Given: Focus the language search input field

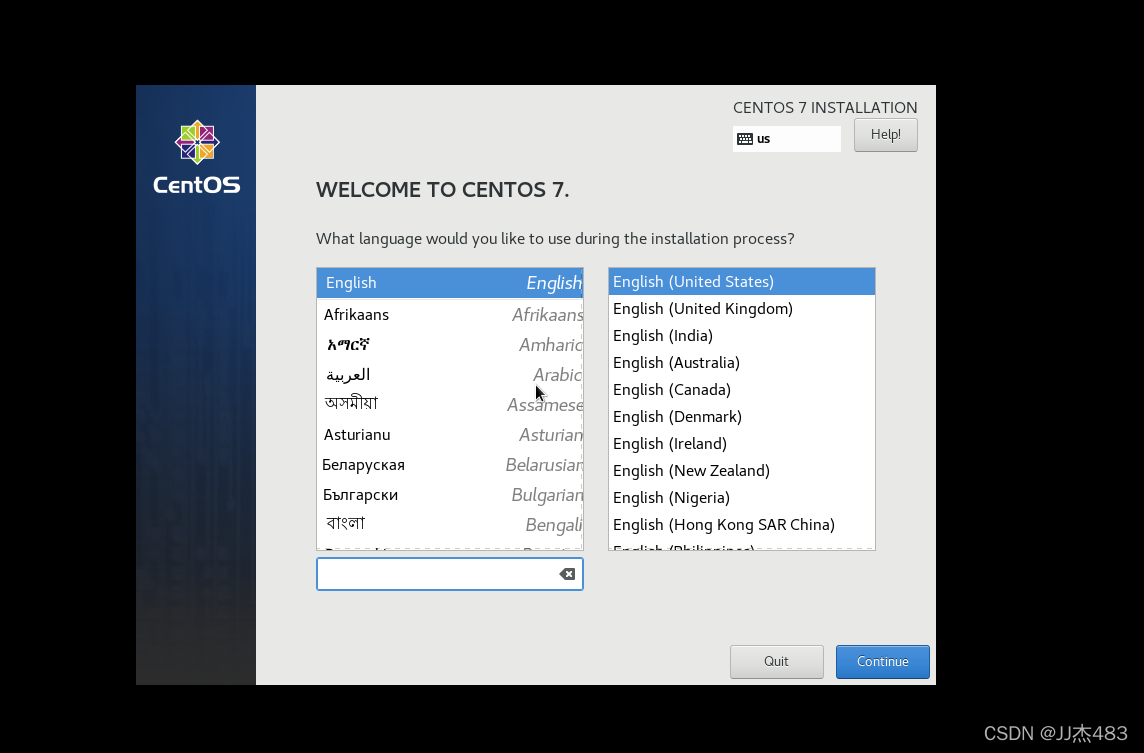Looking at the screenshot, I should point(449,574).
